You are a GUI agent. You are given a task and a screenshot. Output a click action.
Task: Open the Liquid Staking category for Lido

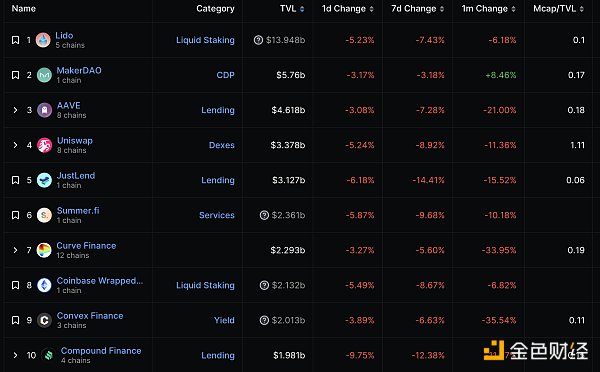[205, 40]
